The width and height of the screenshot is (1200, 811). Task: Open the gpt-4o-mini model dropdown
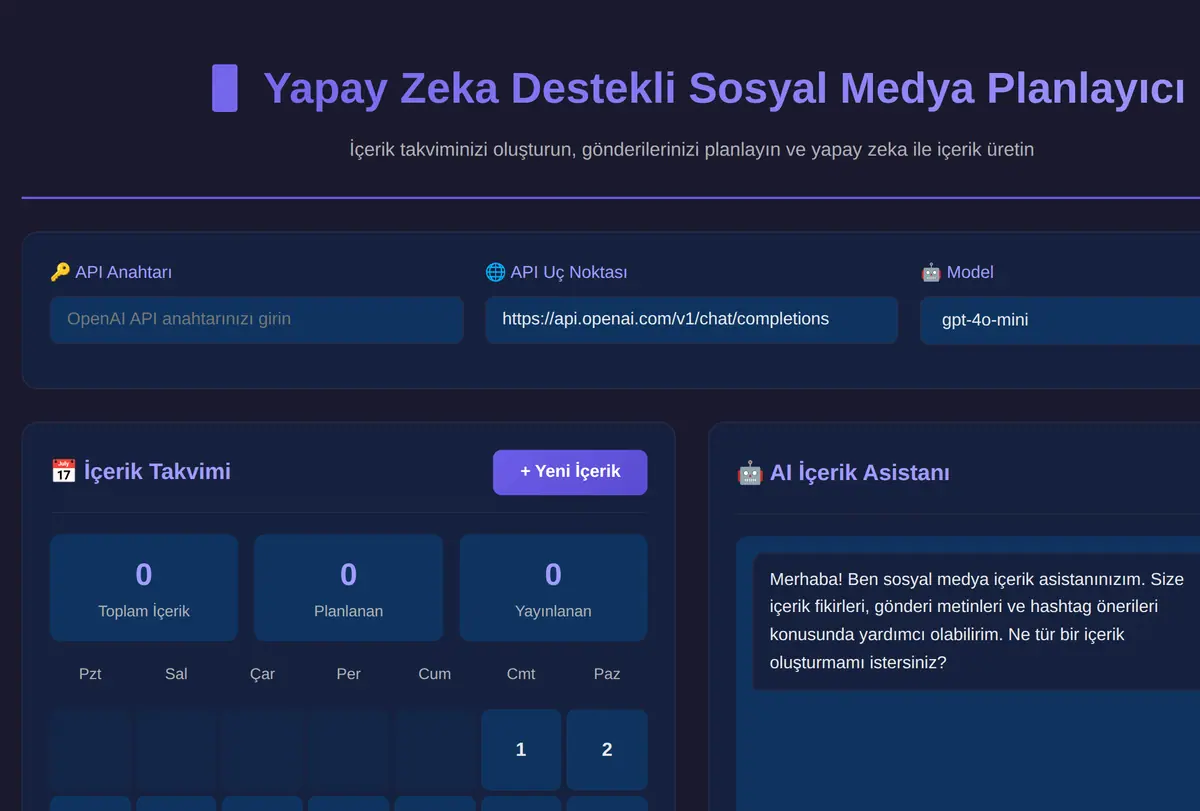click(1060, 321)
